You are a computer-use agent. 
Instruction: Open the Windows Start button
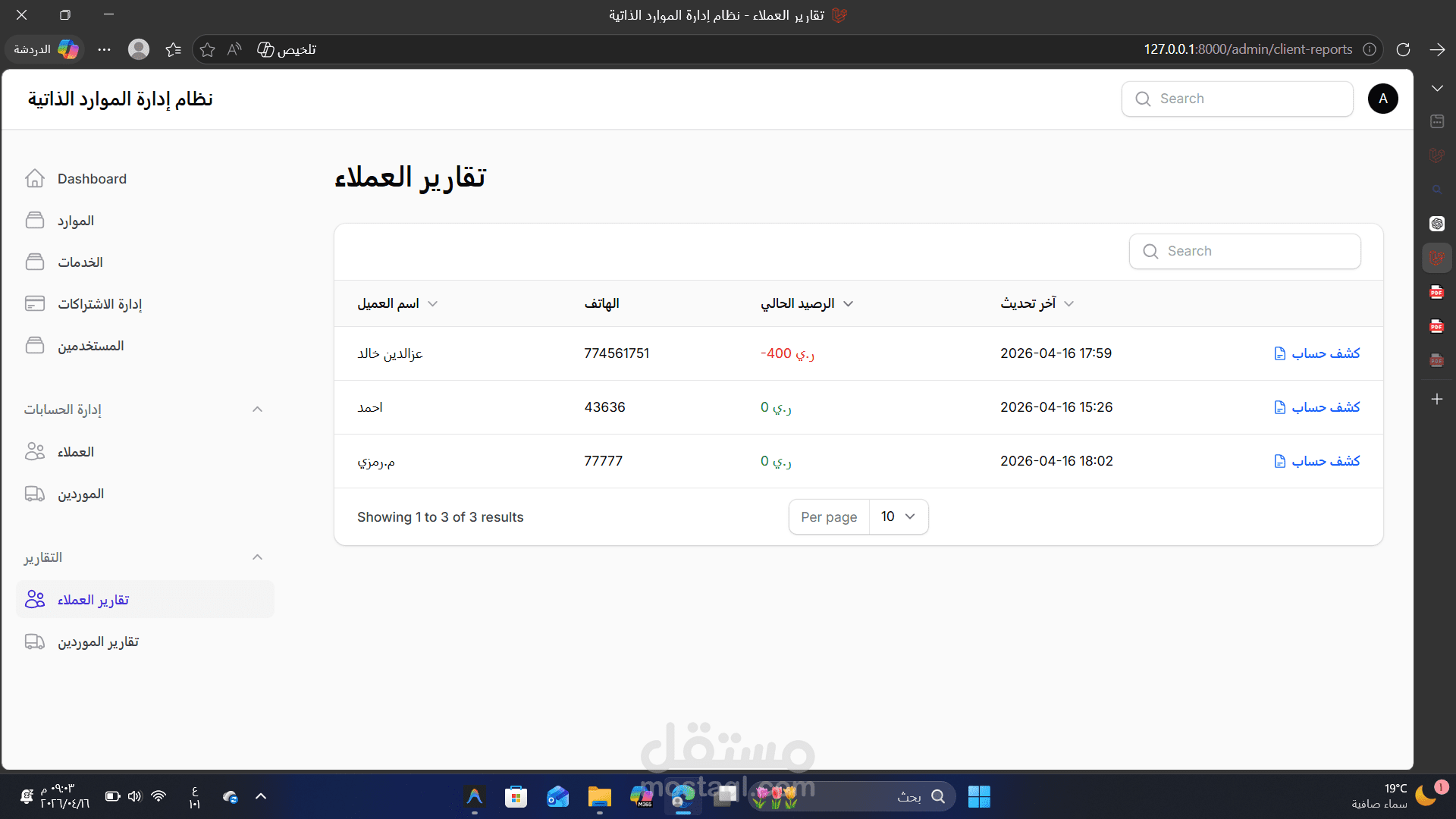[979, 796]
